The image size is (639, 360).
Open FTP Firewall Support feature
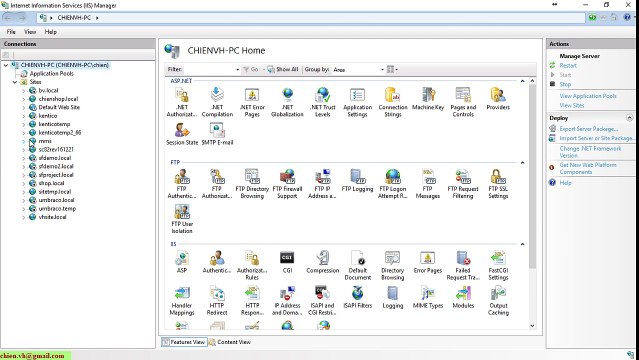tap(287, 184)
